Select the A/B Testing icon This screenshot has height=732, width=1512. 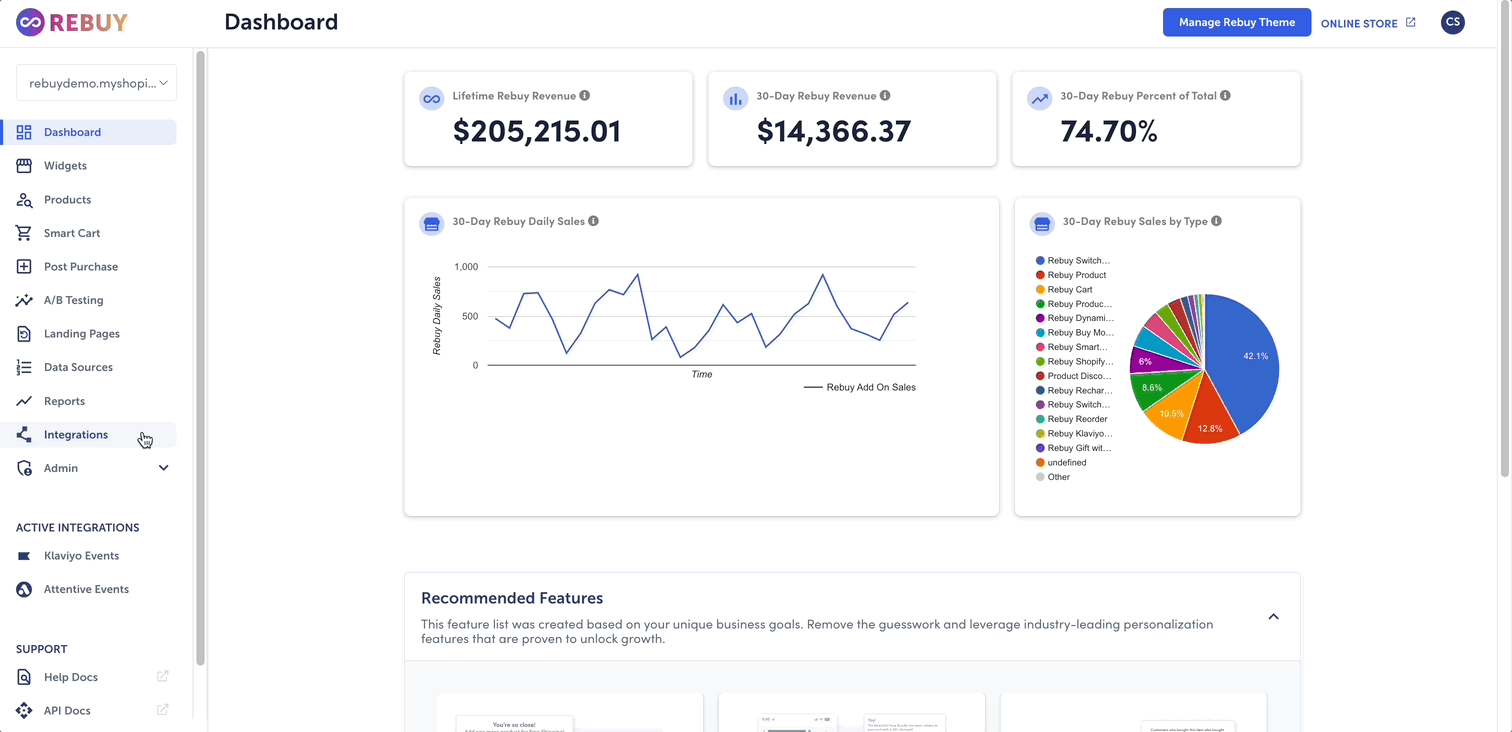25,300
